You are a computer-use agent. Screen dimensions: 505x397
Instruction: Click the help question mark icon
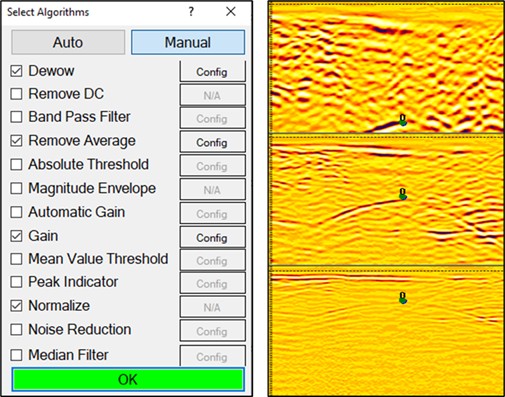pyautogui.click(x=191, y=12)
